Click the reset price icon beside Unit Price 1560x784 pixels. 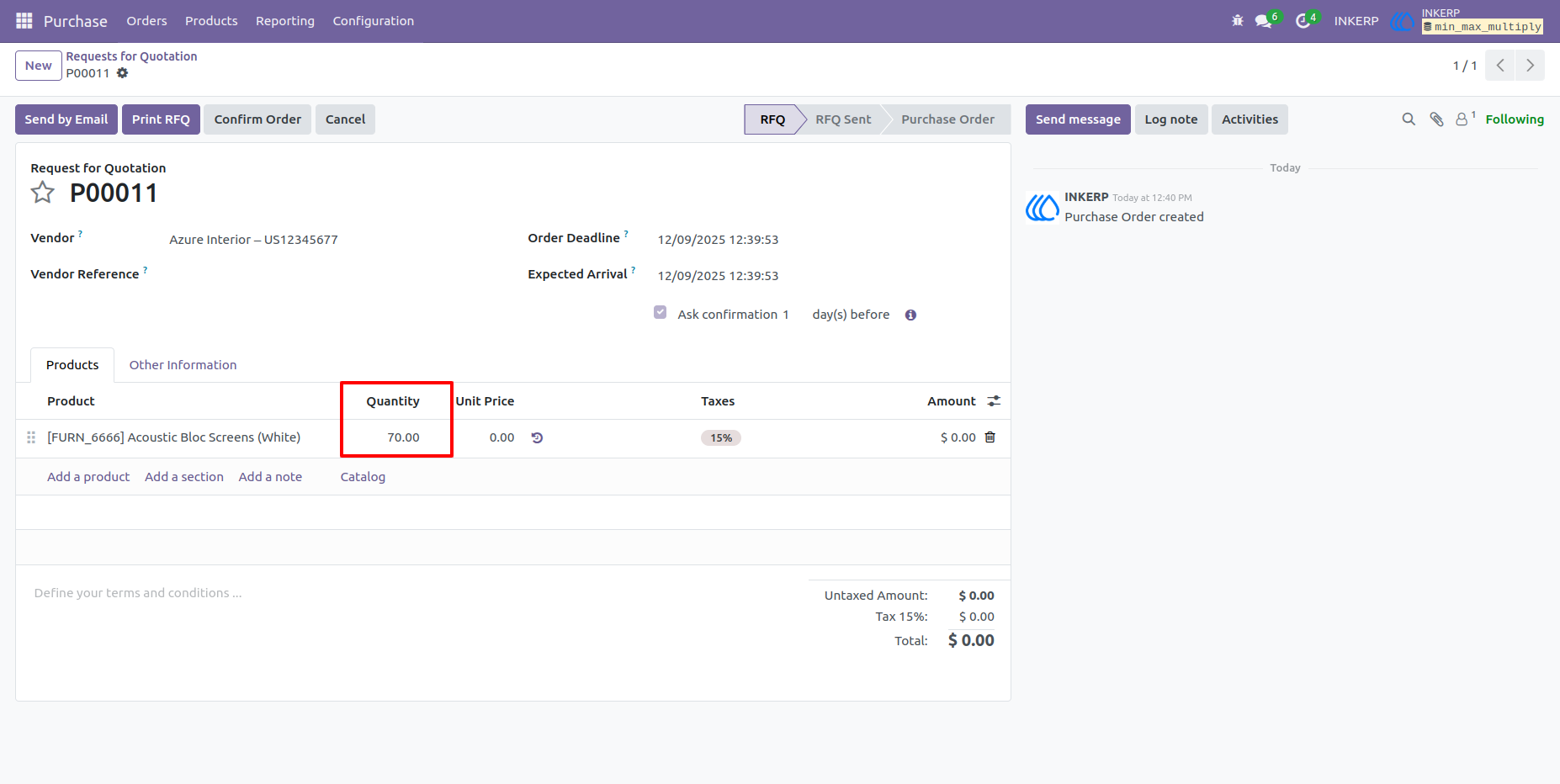tap(537, 437)
